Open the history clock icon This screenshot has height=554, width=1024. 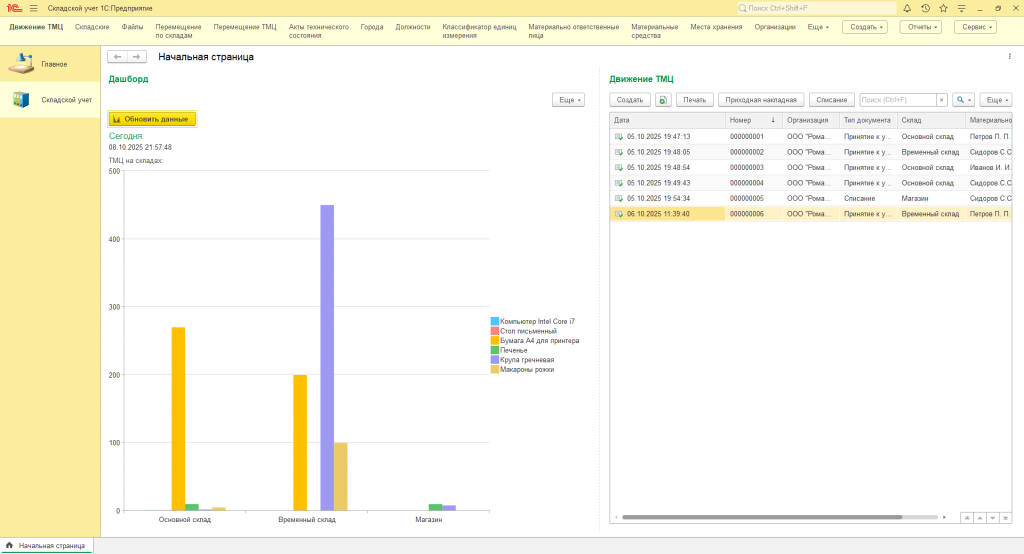(x=925, y=8)
